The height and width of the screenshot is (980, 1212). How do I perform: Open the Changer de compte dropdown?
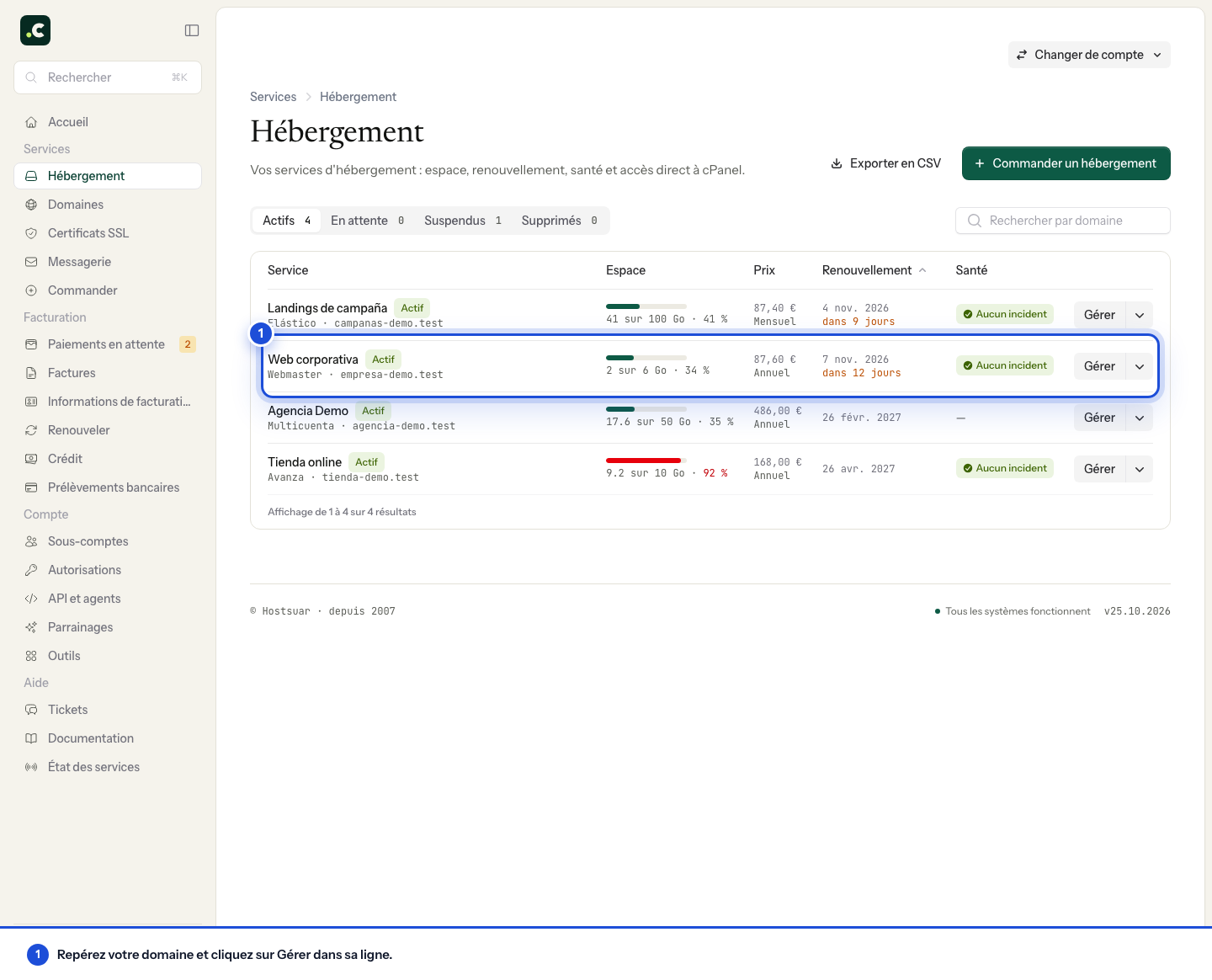[1089, 55]
